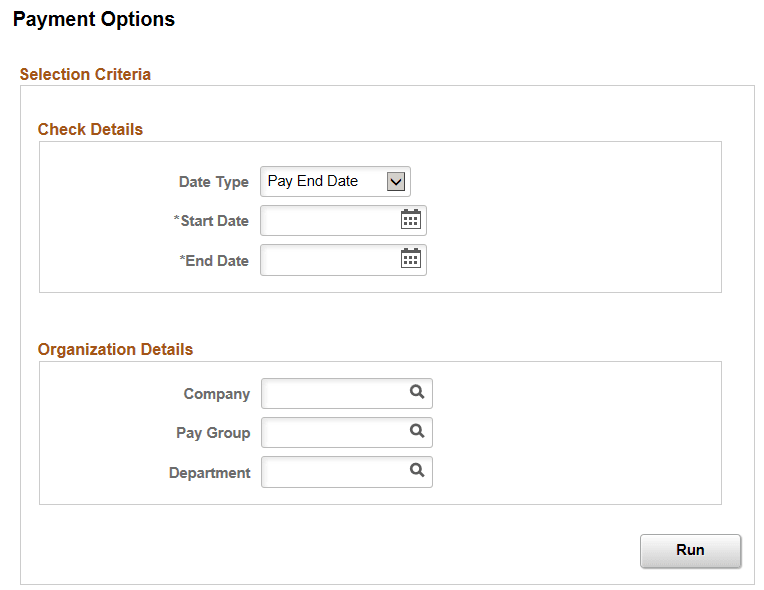Click inside the Company input field

click(x=334, y=394)
